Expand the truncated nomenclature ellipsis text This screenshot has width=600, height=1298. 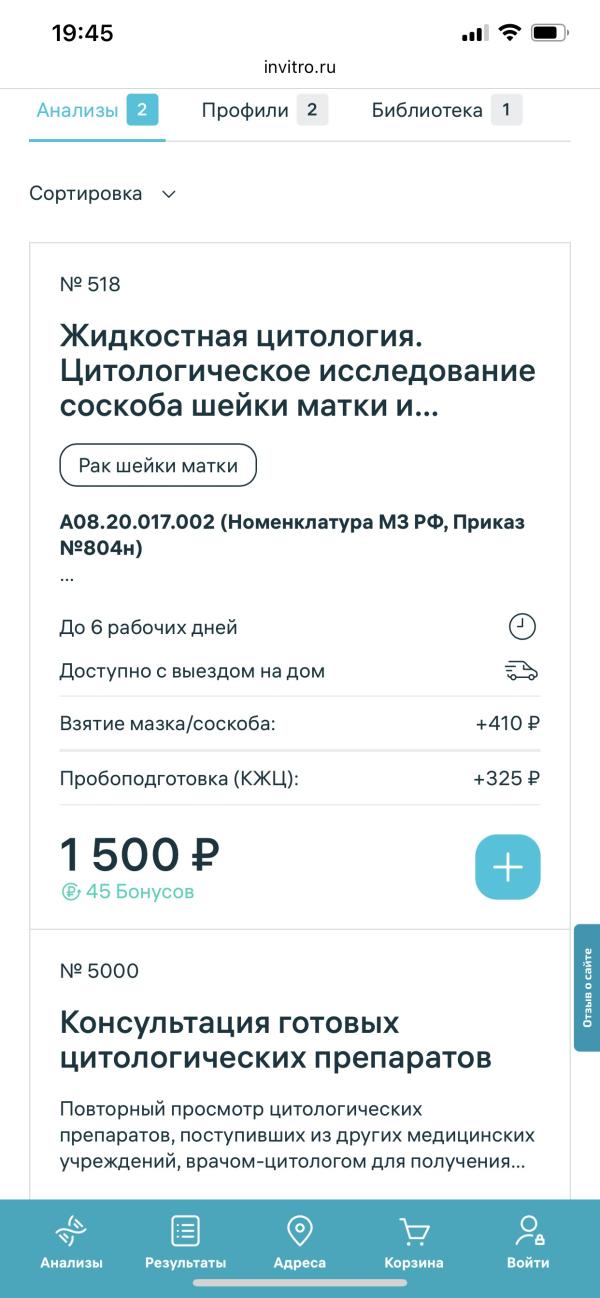pos(67,577)
